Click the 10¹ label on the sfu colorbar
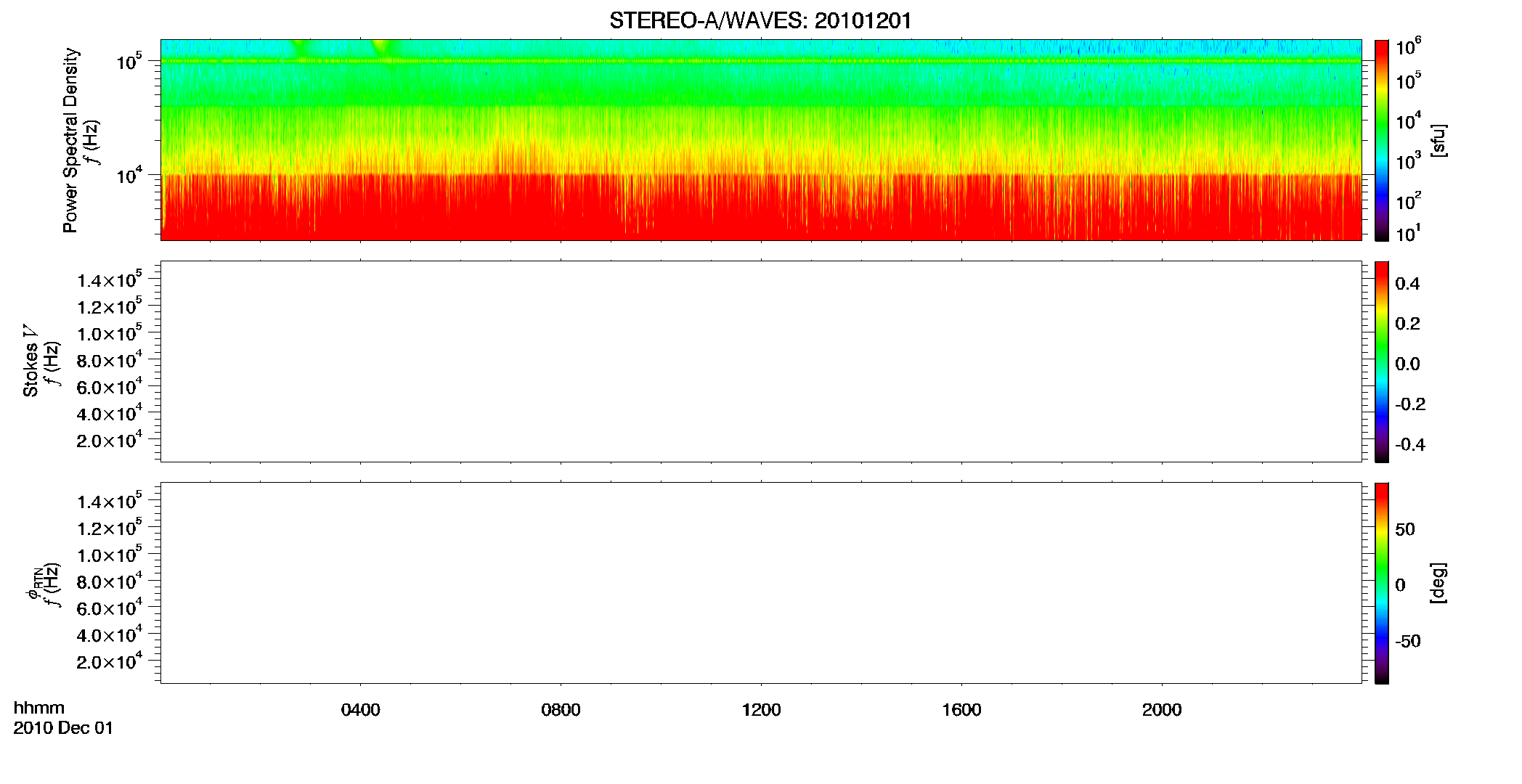This screenshot has width=1522, height=784. 1407,234
